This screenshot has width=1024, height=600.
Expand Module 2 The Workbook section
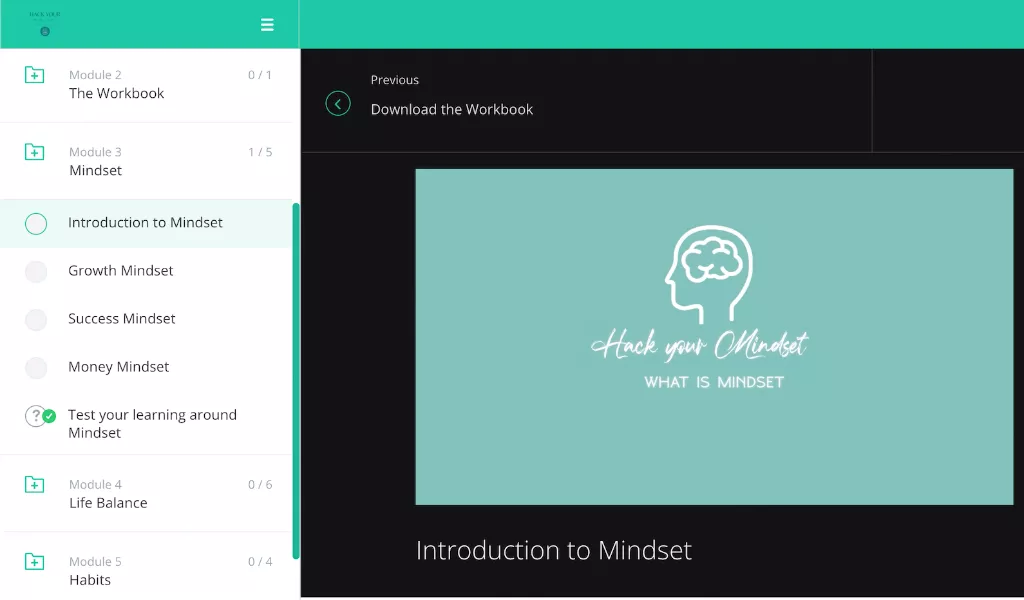click(146, 84)
